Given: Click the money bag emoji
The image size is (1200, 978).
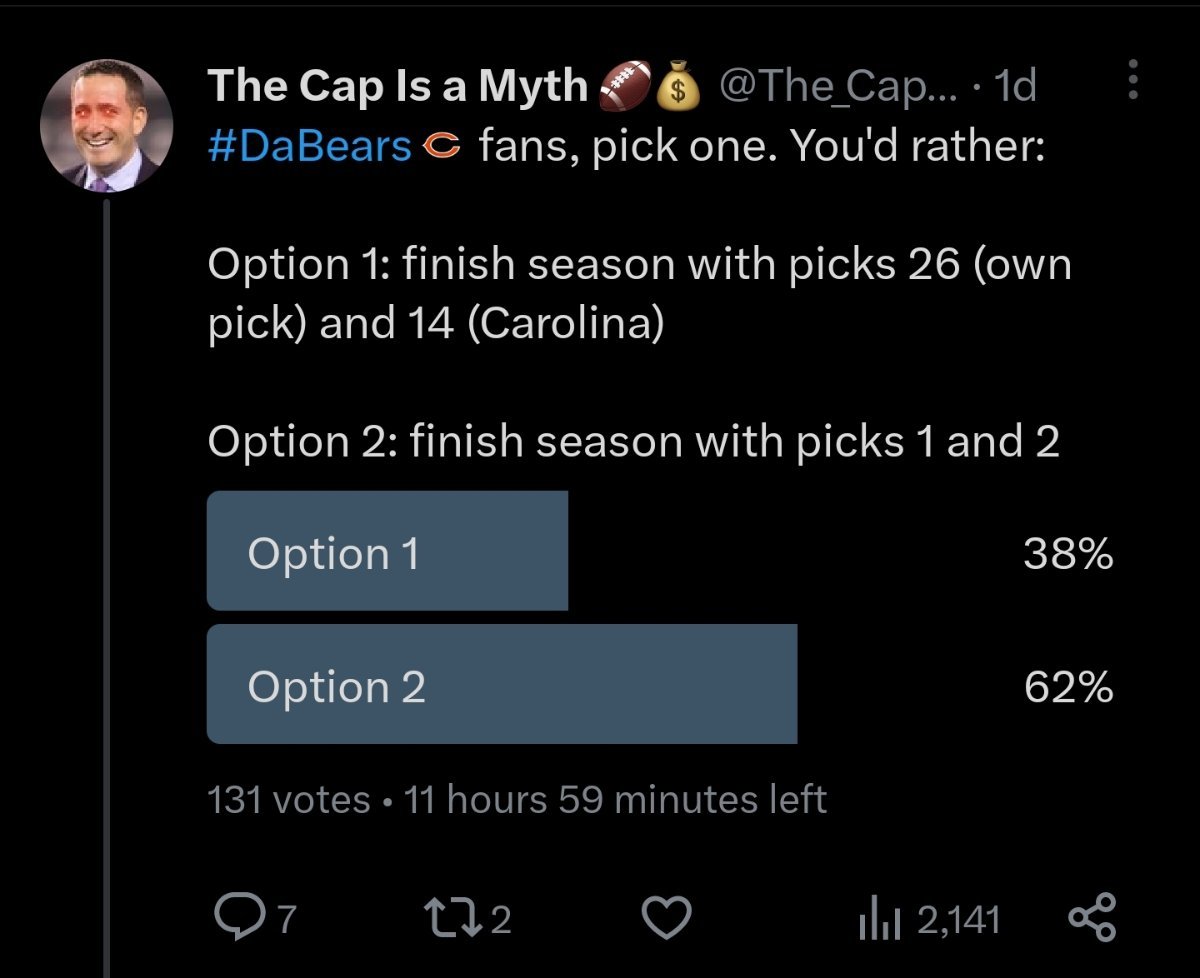Looking at the screenshot, I should pos(680,88).
